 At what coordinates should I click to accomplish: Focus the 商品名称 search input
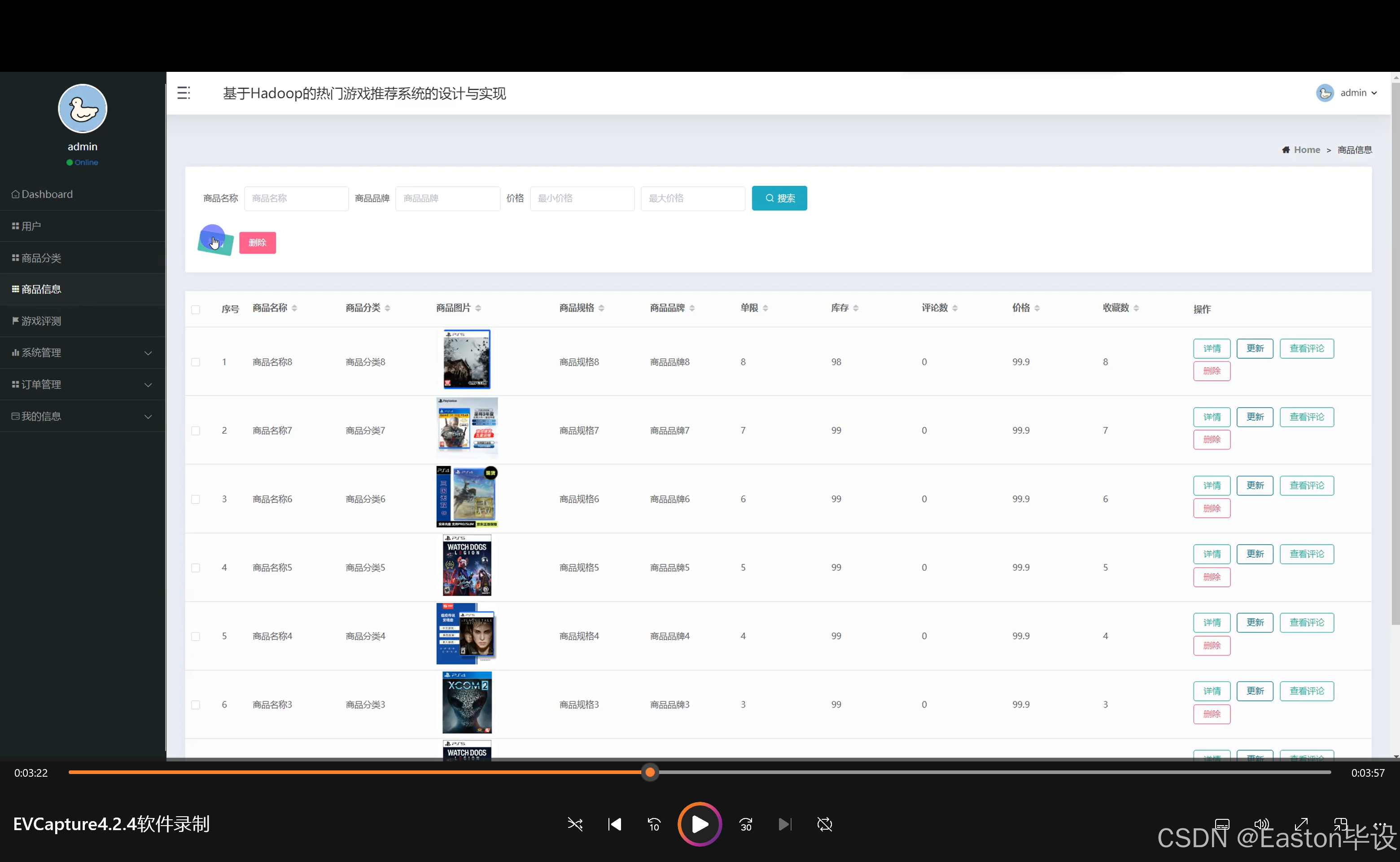[296, 198]
